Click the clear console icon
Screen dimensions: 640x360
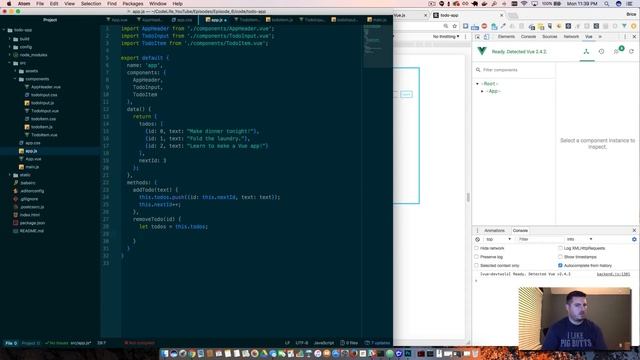(x=478, y=239)
